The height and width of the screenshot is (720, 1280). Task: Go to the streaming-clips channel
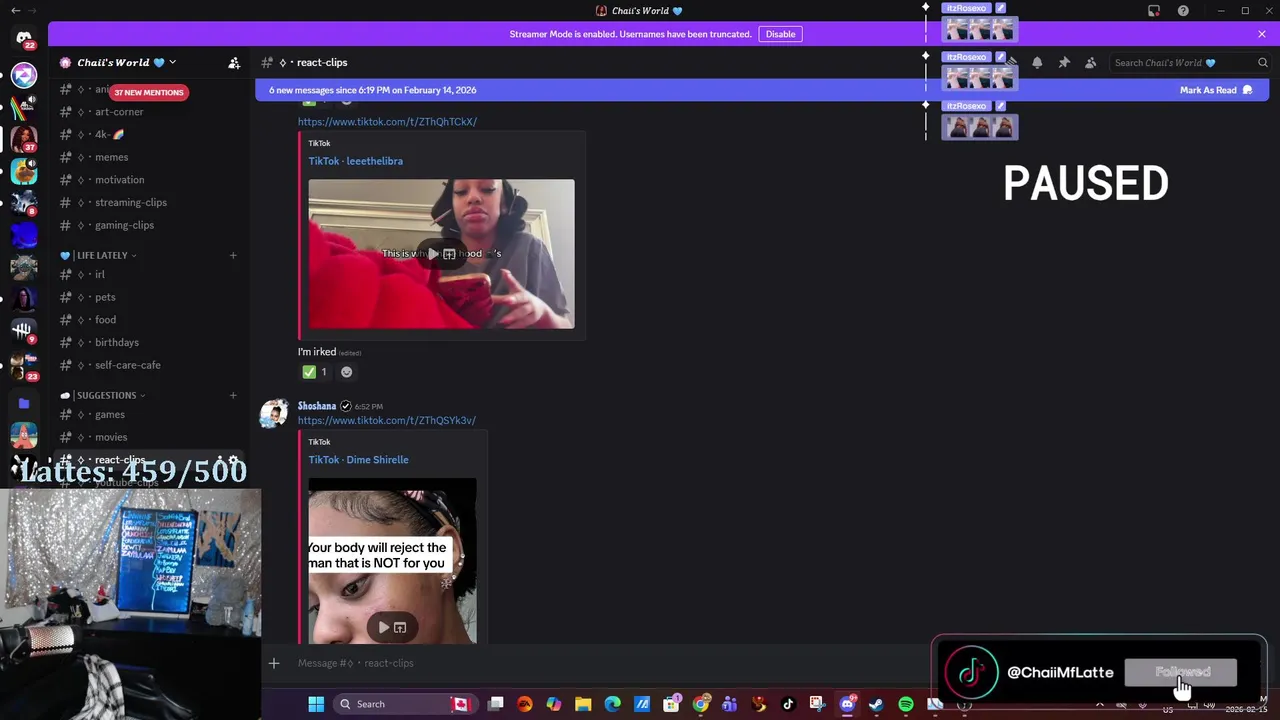pyautogui.click(x=130, y=202)
